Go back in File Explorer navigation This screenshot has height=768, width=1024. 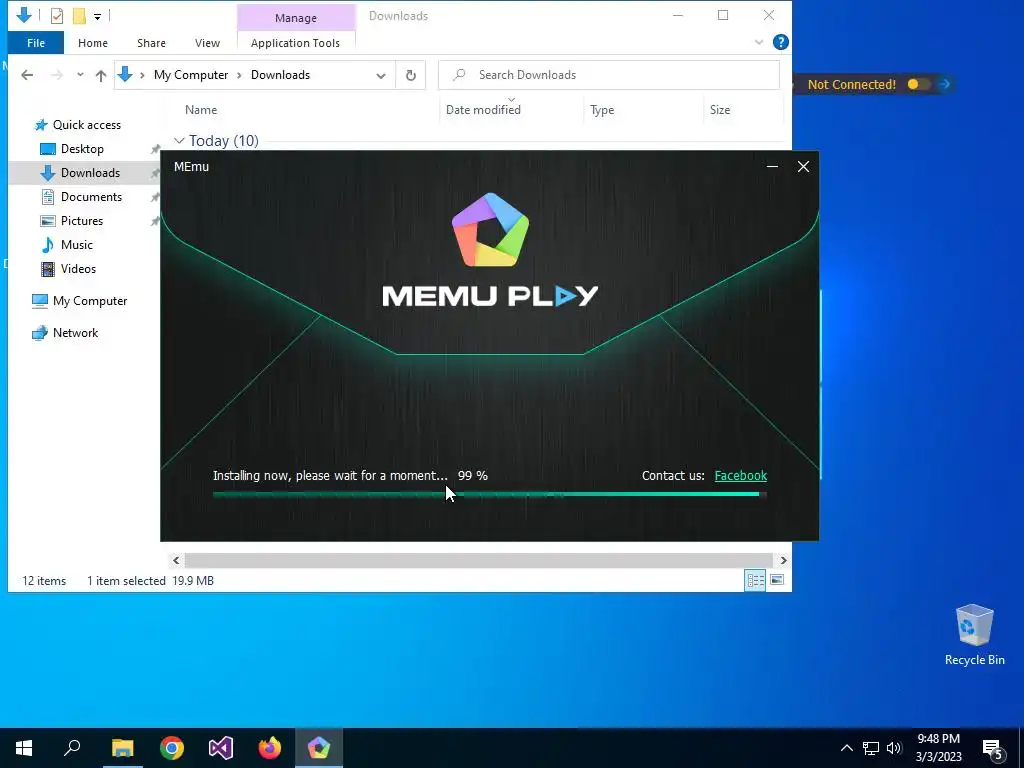coord(27,75)
